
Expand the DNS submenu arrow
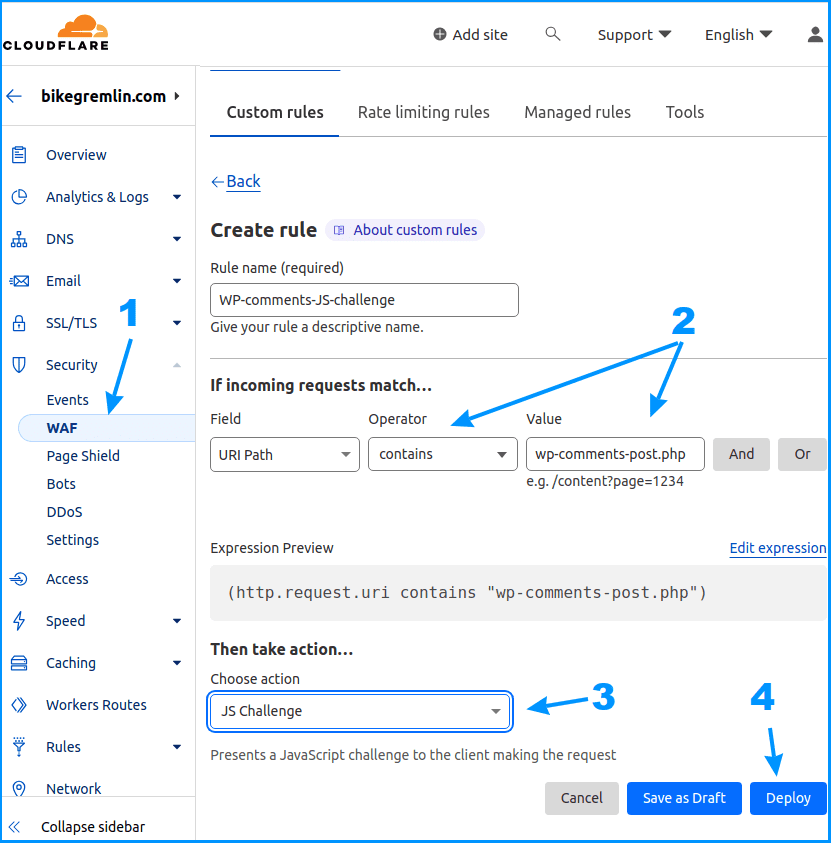177,239
